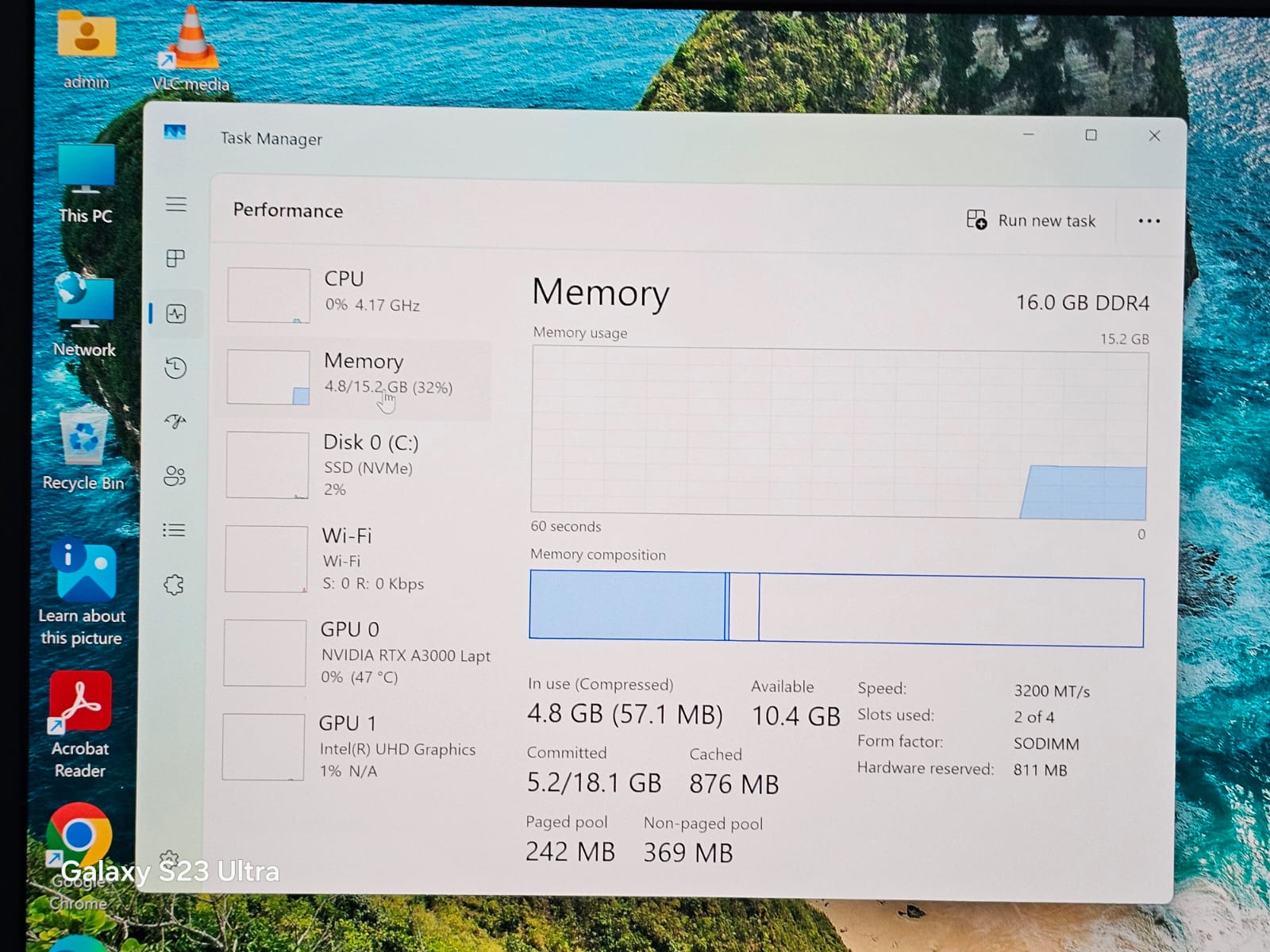
Task: Open the admin folder desktop icon
Action: 87,49
